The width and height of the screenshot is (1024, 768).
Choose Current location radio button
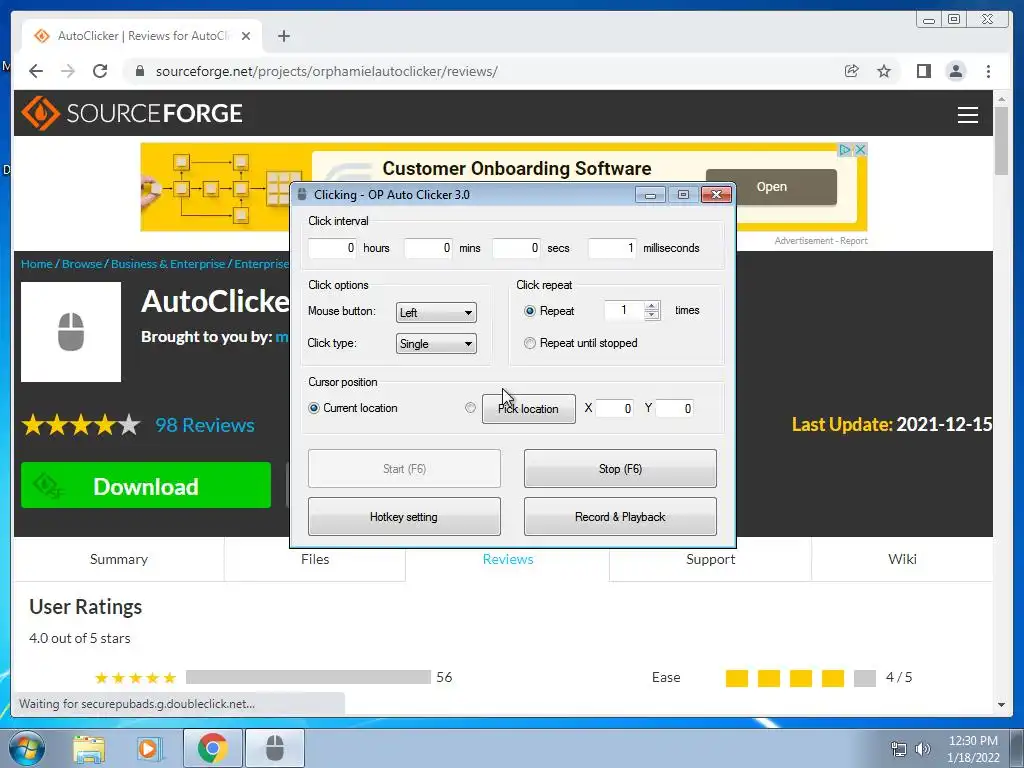click(x=313, y=408)
